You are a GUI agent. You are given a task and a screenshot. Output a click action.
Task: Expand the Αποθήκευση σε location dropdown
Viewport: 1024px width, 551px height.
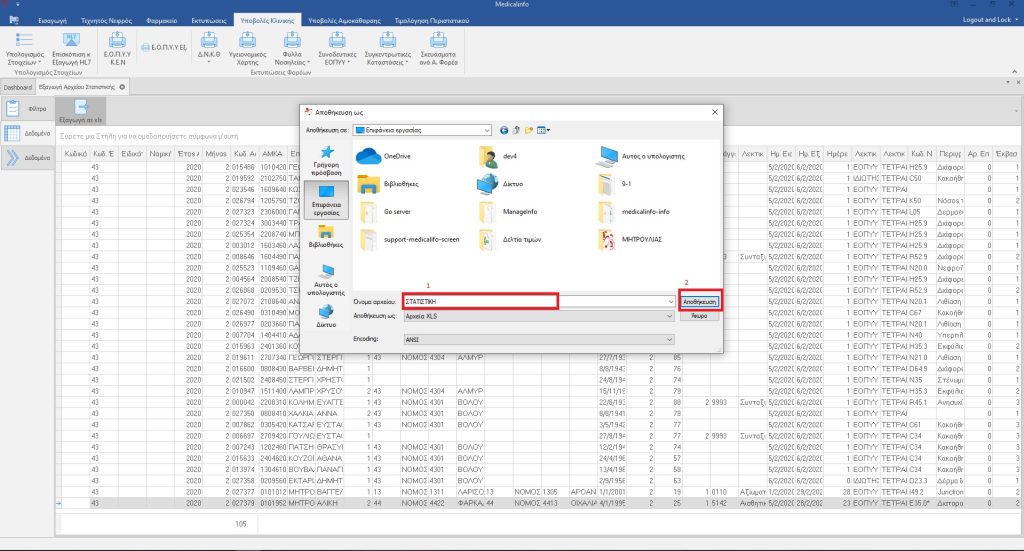pos(486,130)
